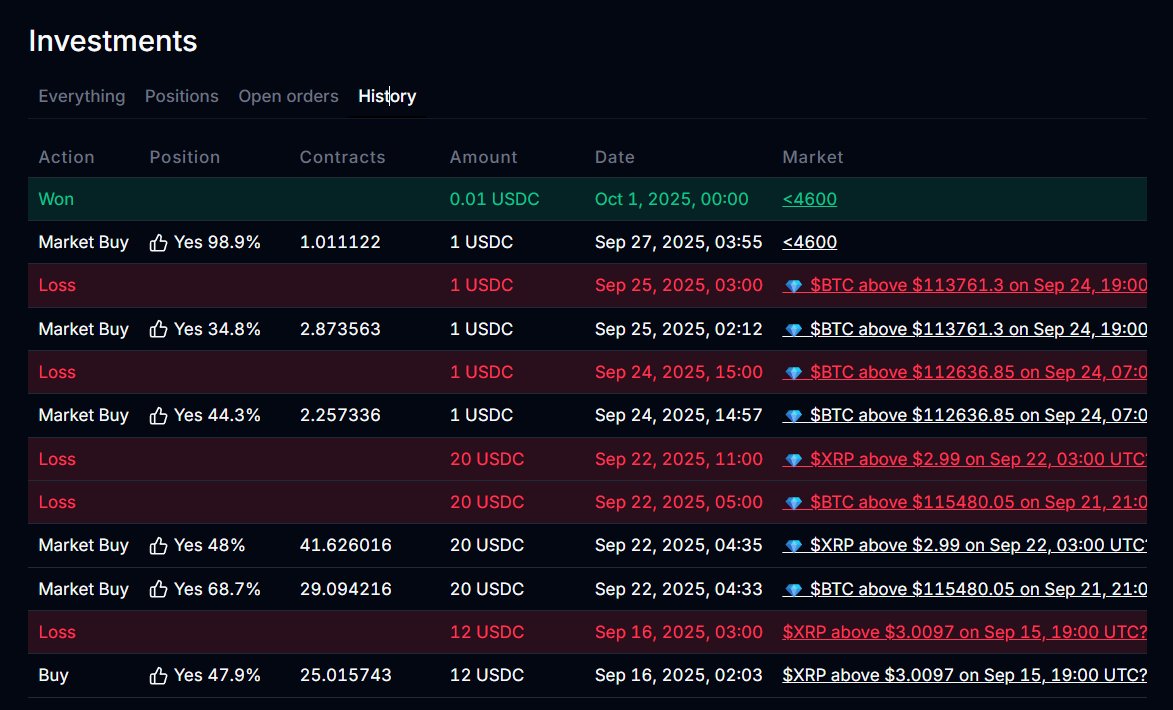Select contracts value 1.011122

pyautogui.click(x=340, y=242)
